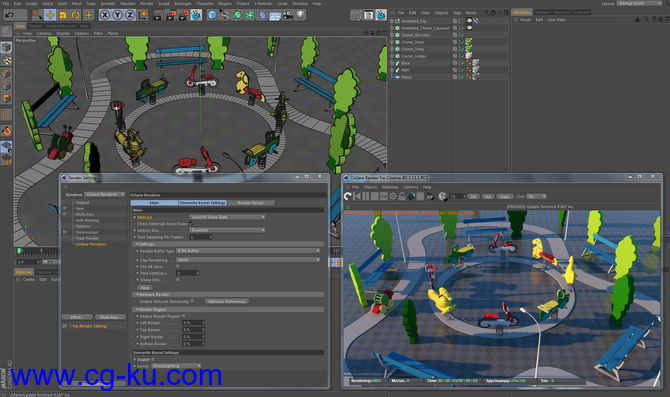Switch to the Render Passes tab
This screenshot has width=670, height=397.
[x=251, y=203]
